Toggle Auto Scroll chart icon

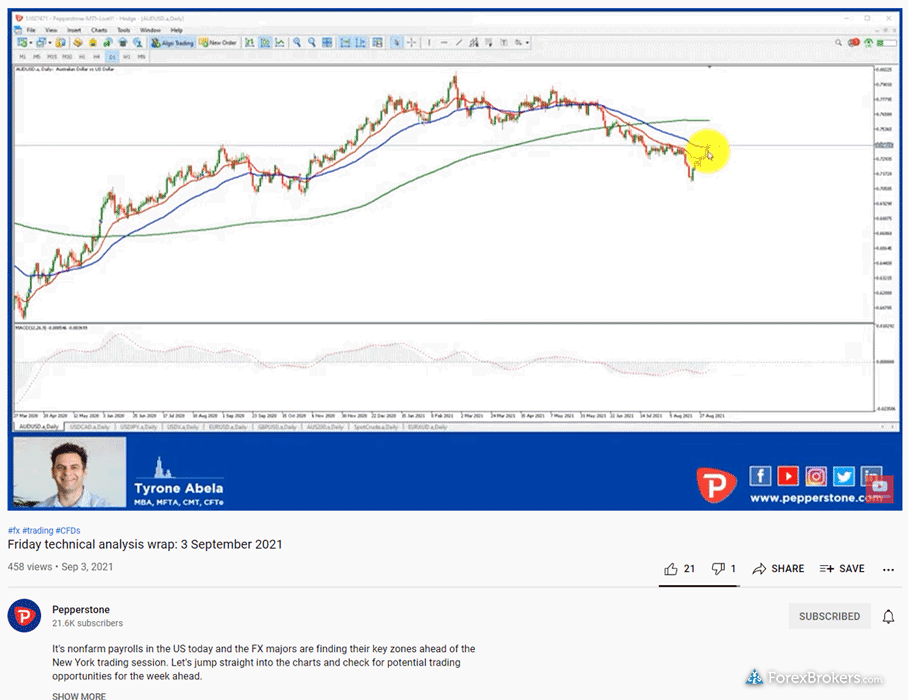(345, 43)
